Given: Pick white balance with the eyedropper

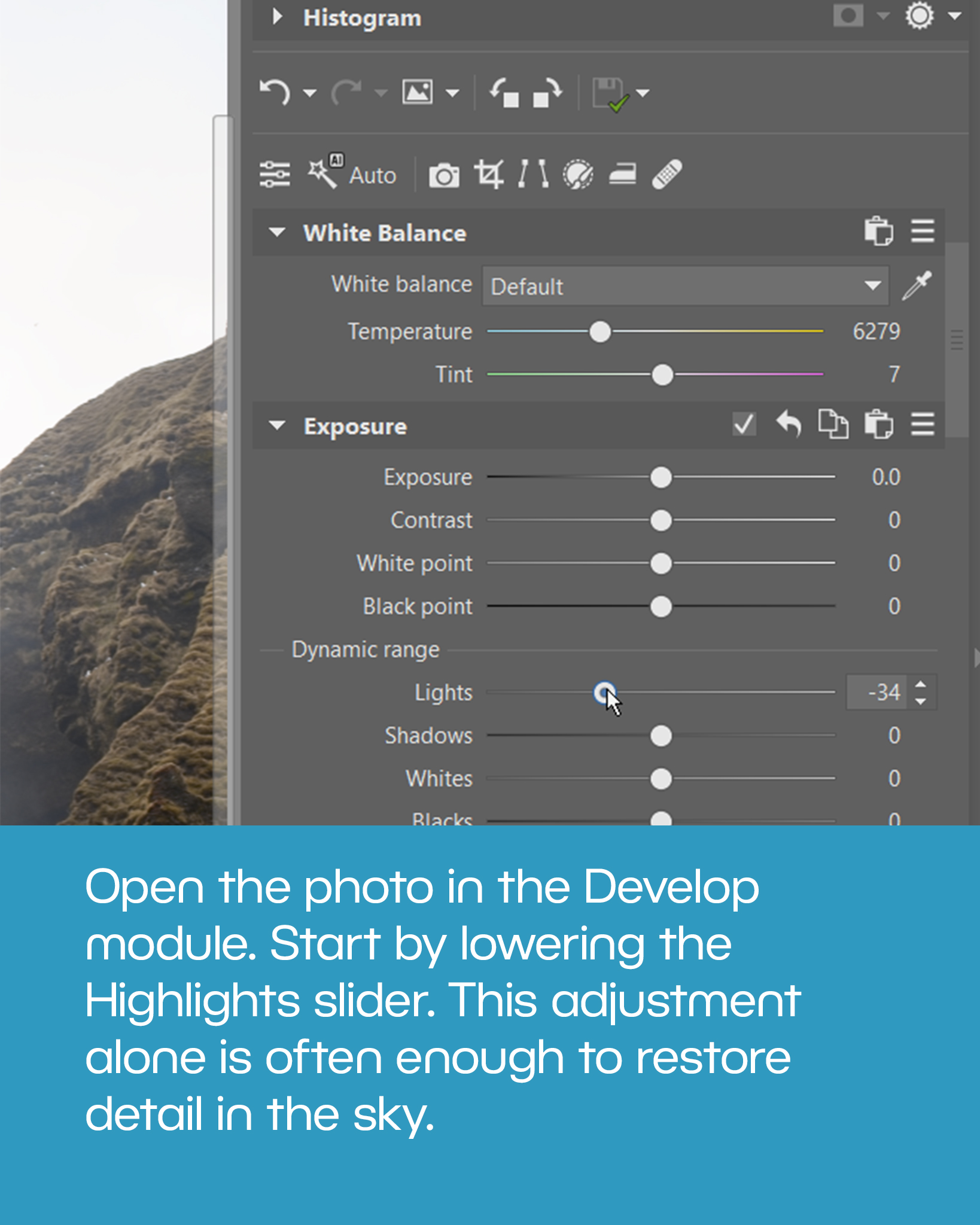Looking at the screenshot, I should click(917, 285).
